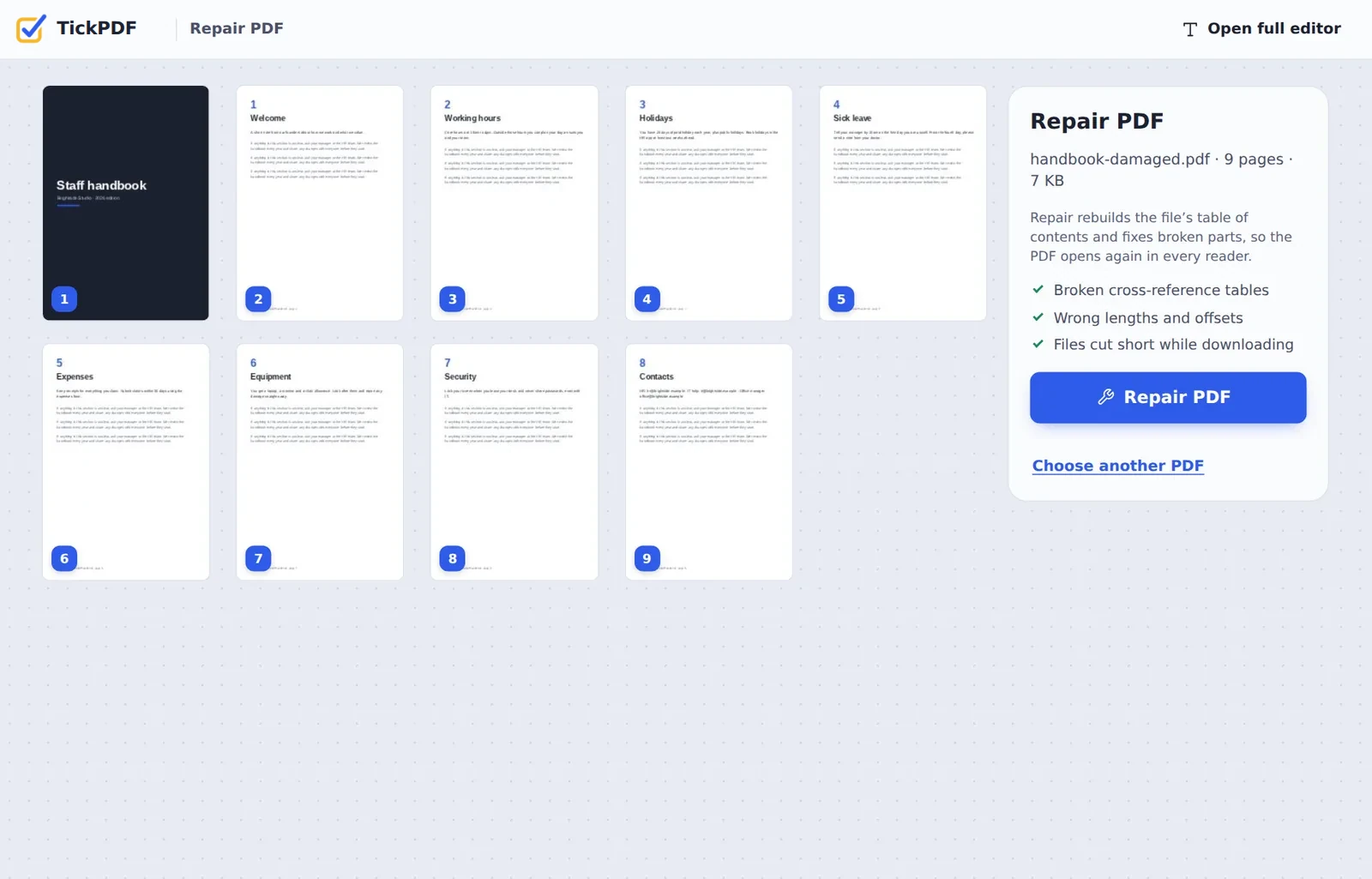Click page badge number 7

tap(258, 558)
